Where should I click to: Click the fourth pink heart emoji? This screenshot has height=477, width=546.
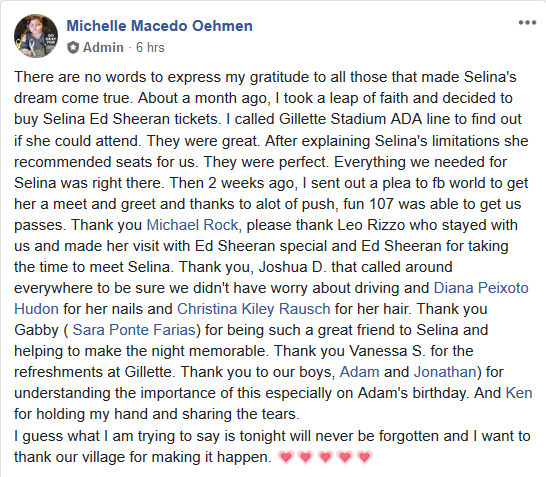click(x=345, y=457)
